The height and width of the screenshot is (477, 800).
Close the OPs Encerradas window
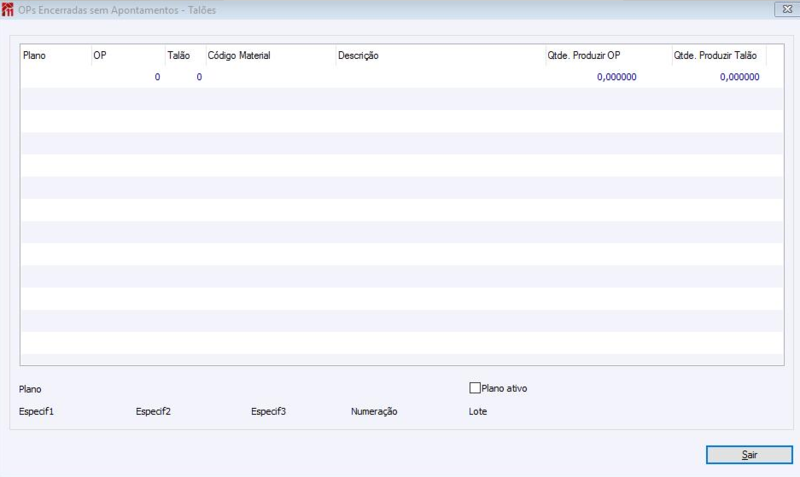click(x=787, y=9)
